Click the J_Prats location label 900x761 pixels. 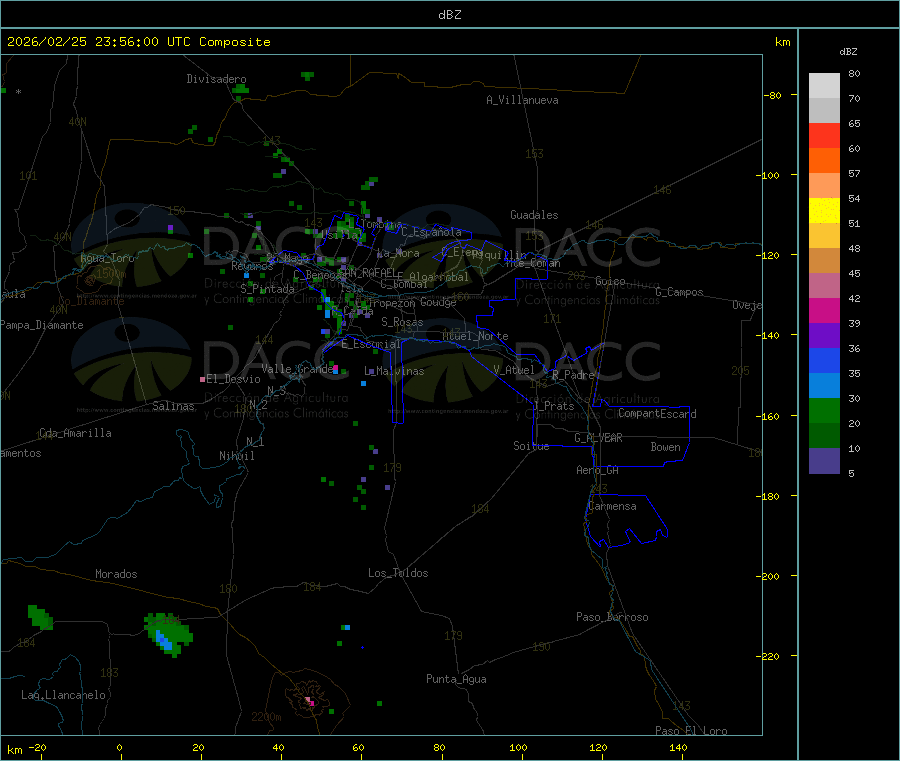click(553, 405)
